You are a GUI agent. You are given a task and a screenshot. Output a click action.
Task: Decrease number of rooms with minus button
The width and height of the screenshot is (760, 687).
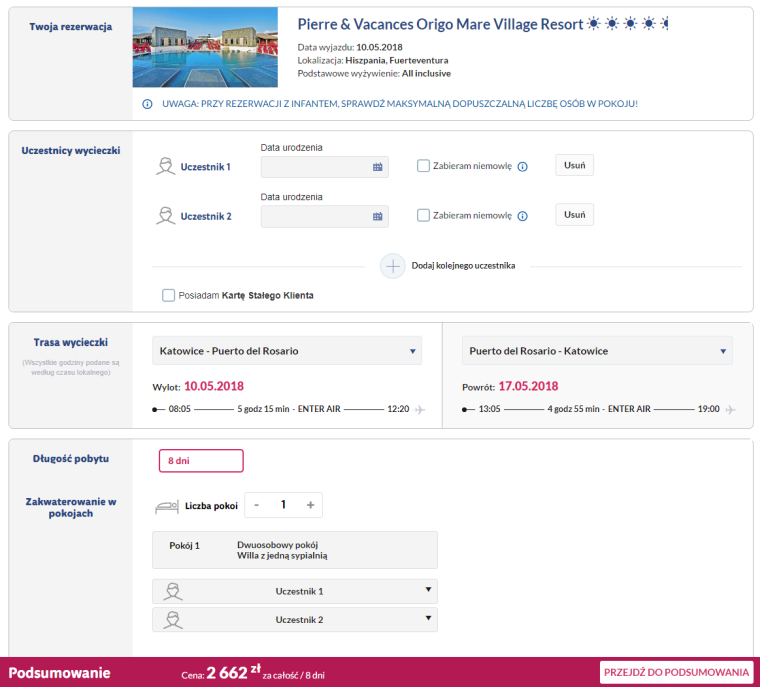tap(257, 505)
